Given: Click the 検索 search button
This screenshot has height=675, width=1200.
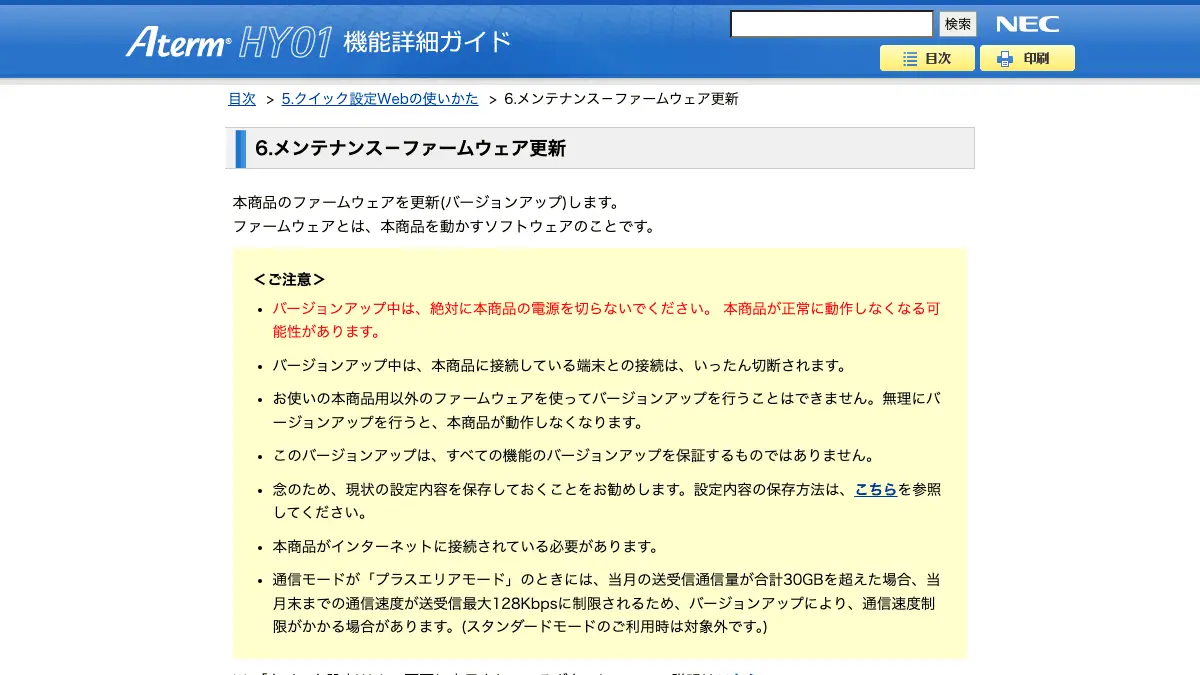Looking at the screenshot, I should tap(958, 24).
